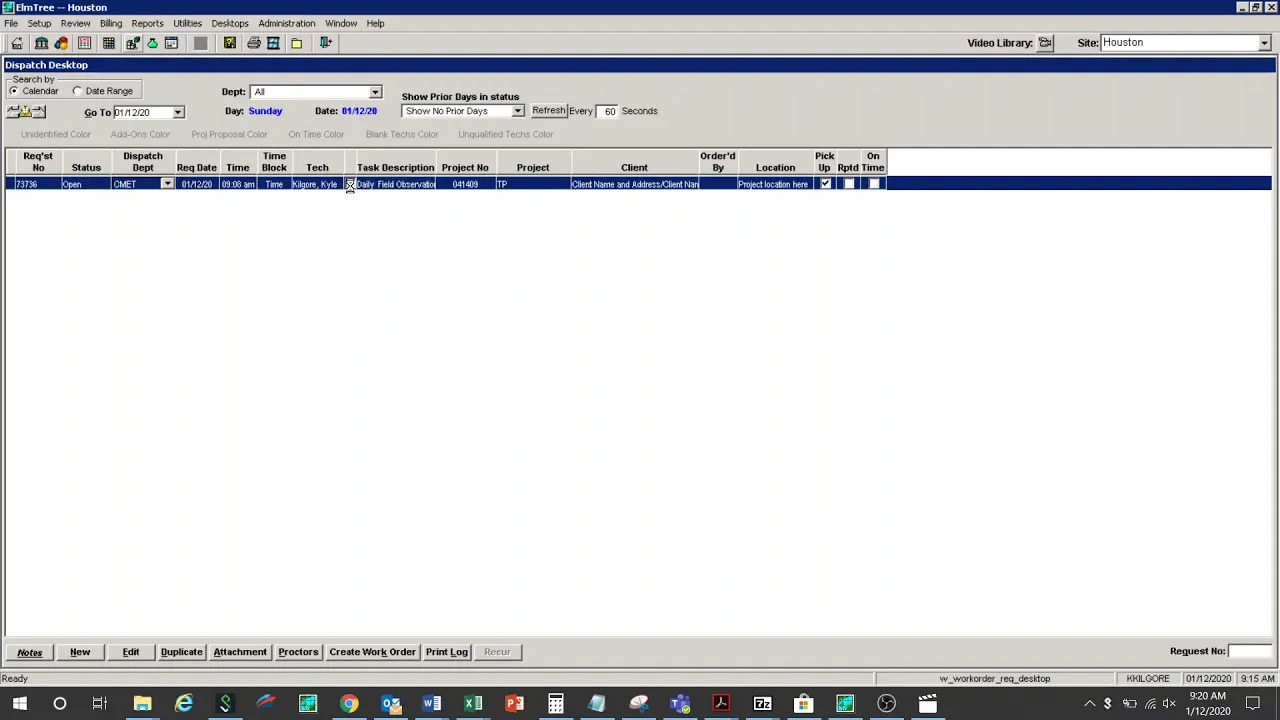The width and height of the screenshot is (1280, 720).
Task: Click the schedule window toolbar icon
Action: point(172,43)
